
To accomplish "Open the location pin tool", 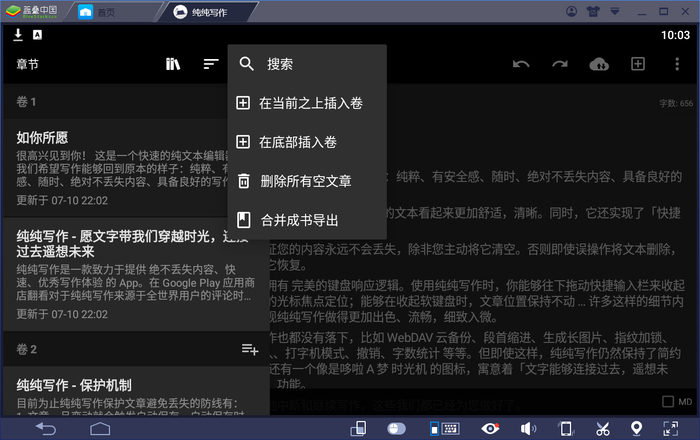I will click(x=636, y=428).
